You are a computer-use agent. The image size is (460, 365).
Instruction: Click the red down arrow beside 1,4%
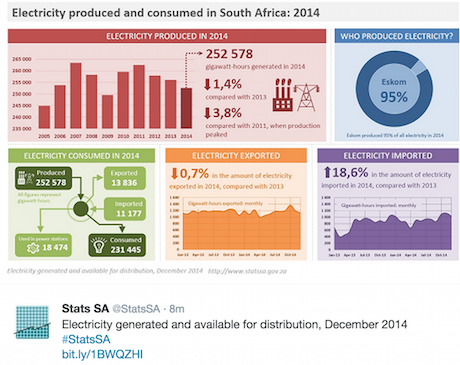[x=207, y=85]
